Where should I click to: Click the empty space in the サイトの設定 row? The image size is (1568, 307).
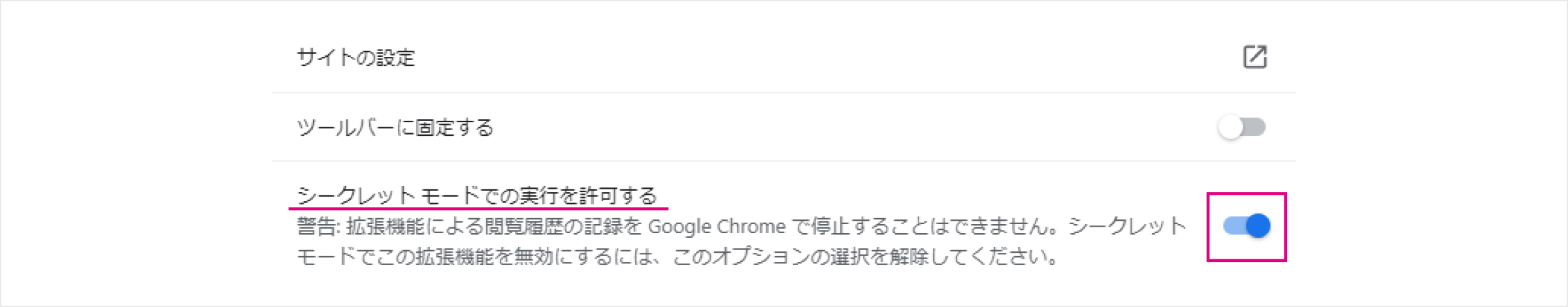tap(823, 57)
